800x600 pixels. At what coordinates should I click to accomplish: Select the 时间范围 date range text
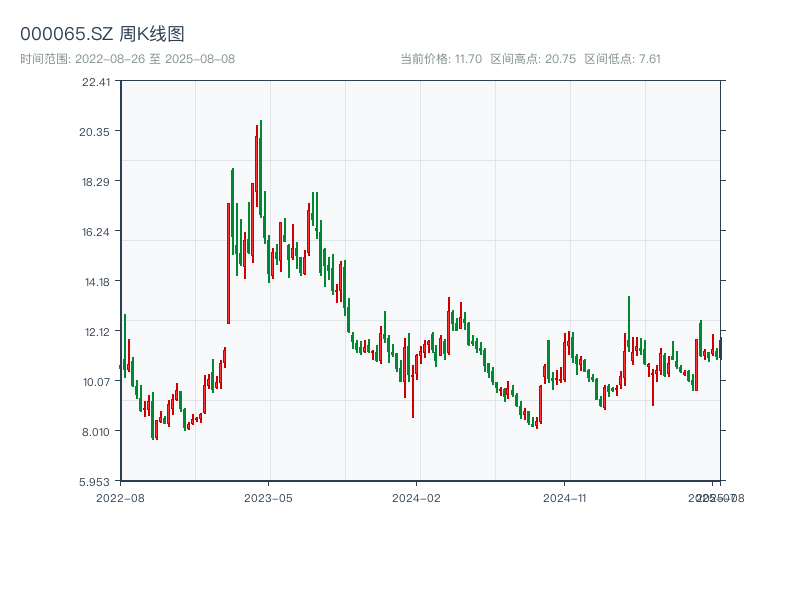click(127, 59)
